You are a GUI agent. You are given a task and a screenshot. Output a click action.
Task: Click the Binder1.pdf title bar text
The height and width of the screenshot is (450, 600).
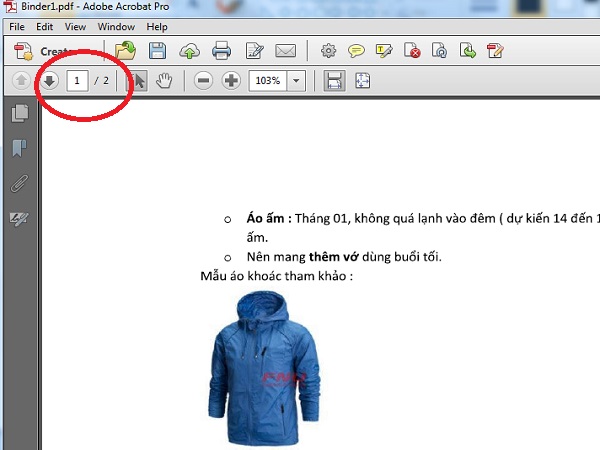(95, 6)
